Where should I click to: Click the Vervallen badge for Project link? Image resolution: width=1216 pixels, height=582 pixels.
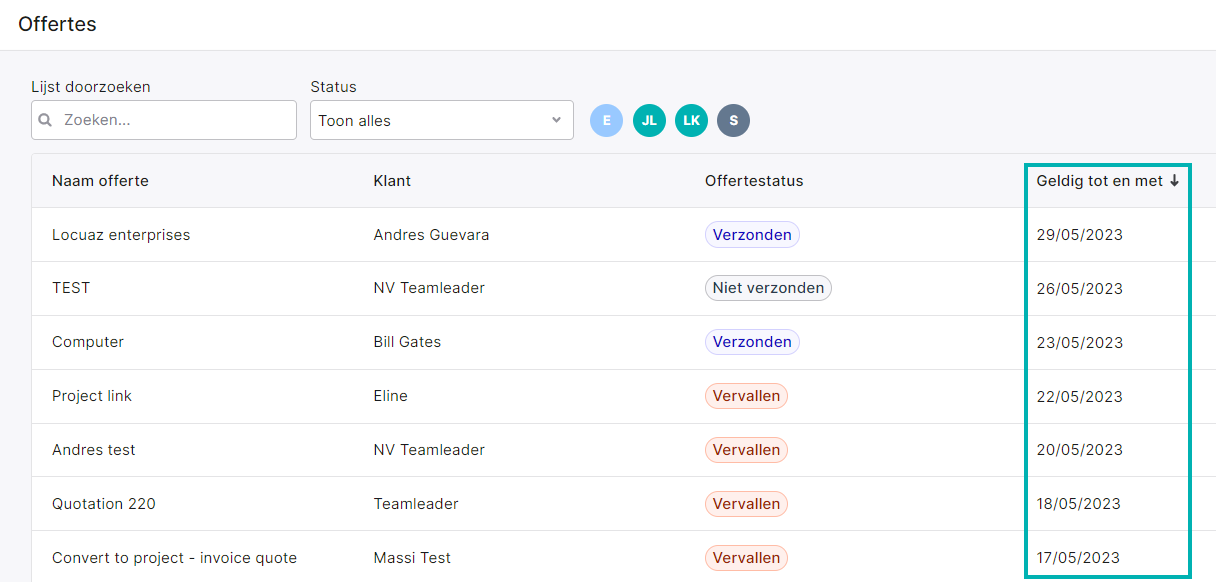[x=746, y=396]
